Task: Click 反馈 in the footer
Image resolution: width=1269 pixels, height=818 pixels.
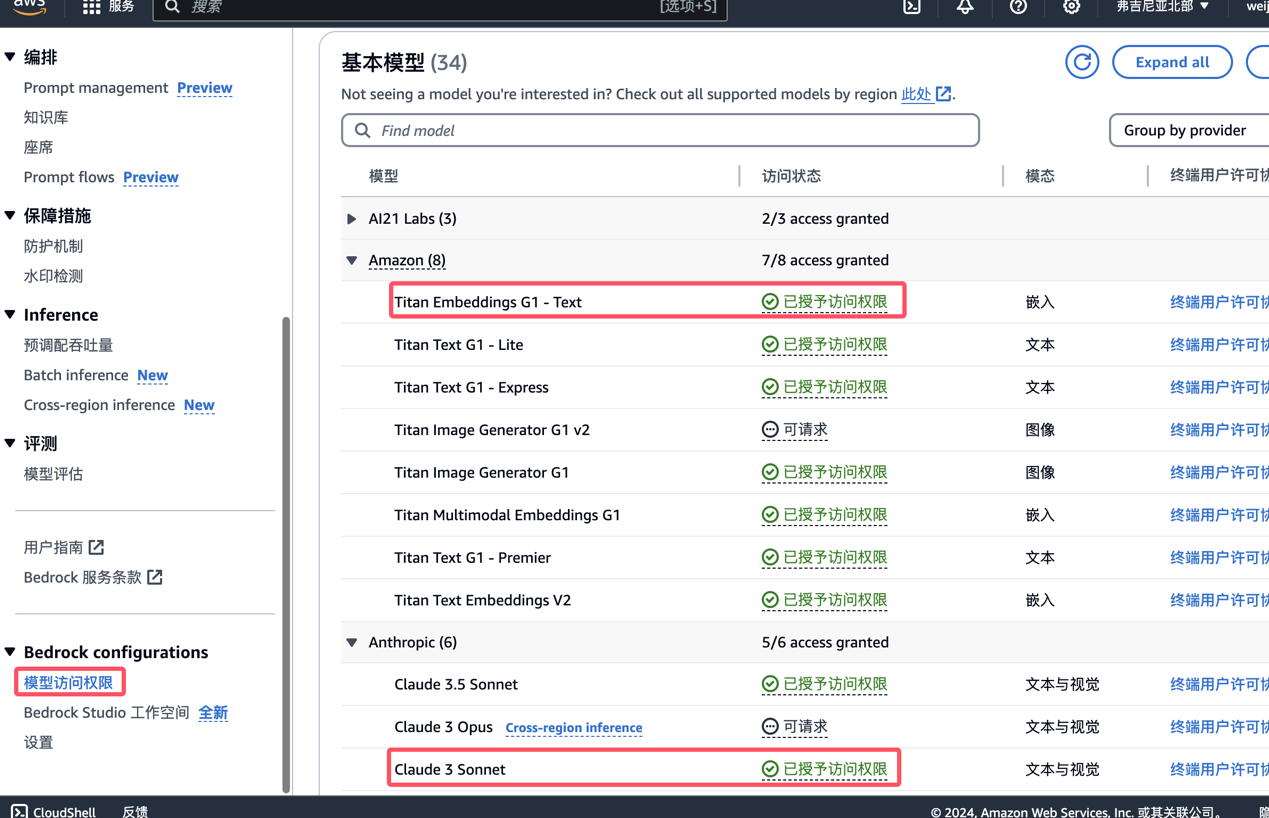Action: tap(135, 811)
